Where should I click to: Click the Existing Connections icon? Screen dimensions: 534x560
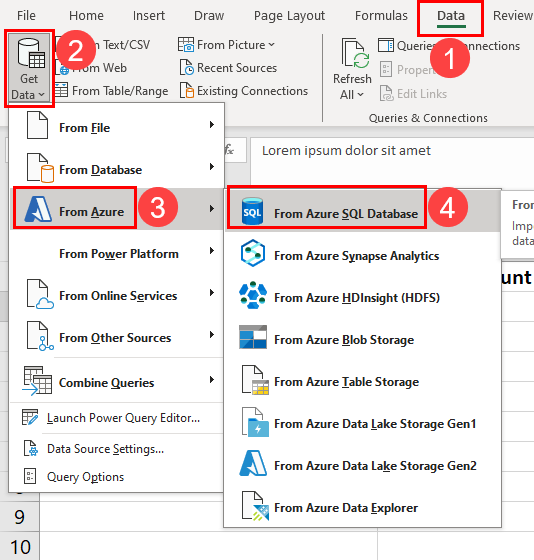click(186, 90)
